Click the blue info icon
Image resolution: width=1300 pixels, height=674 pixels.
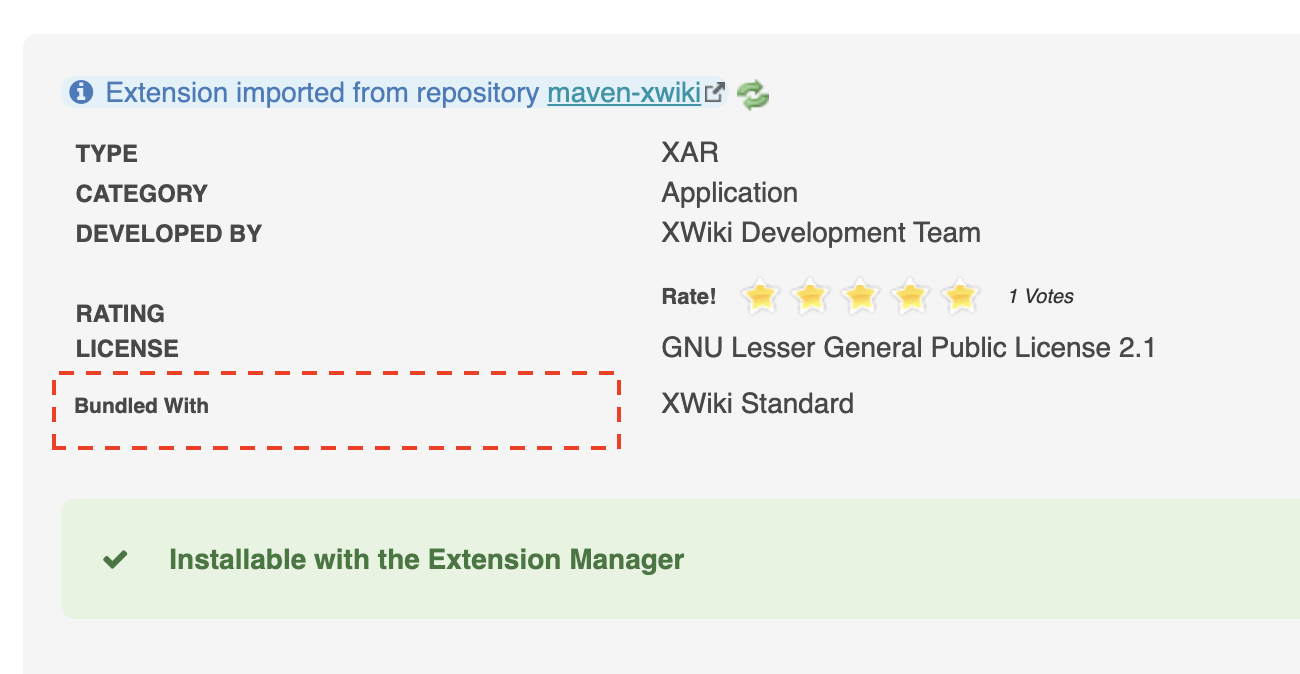coord(81,93)
